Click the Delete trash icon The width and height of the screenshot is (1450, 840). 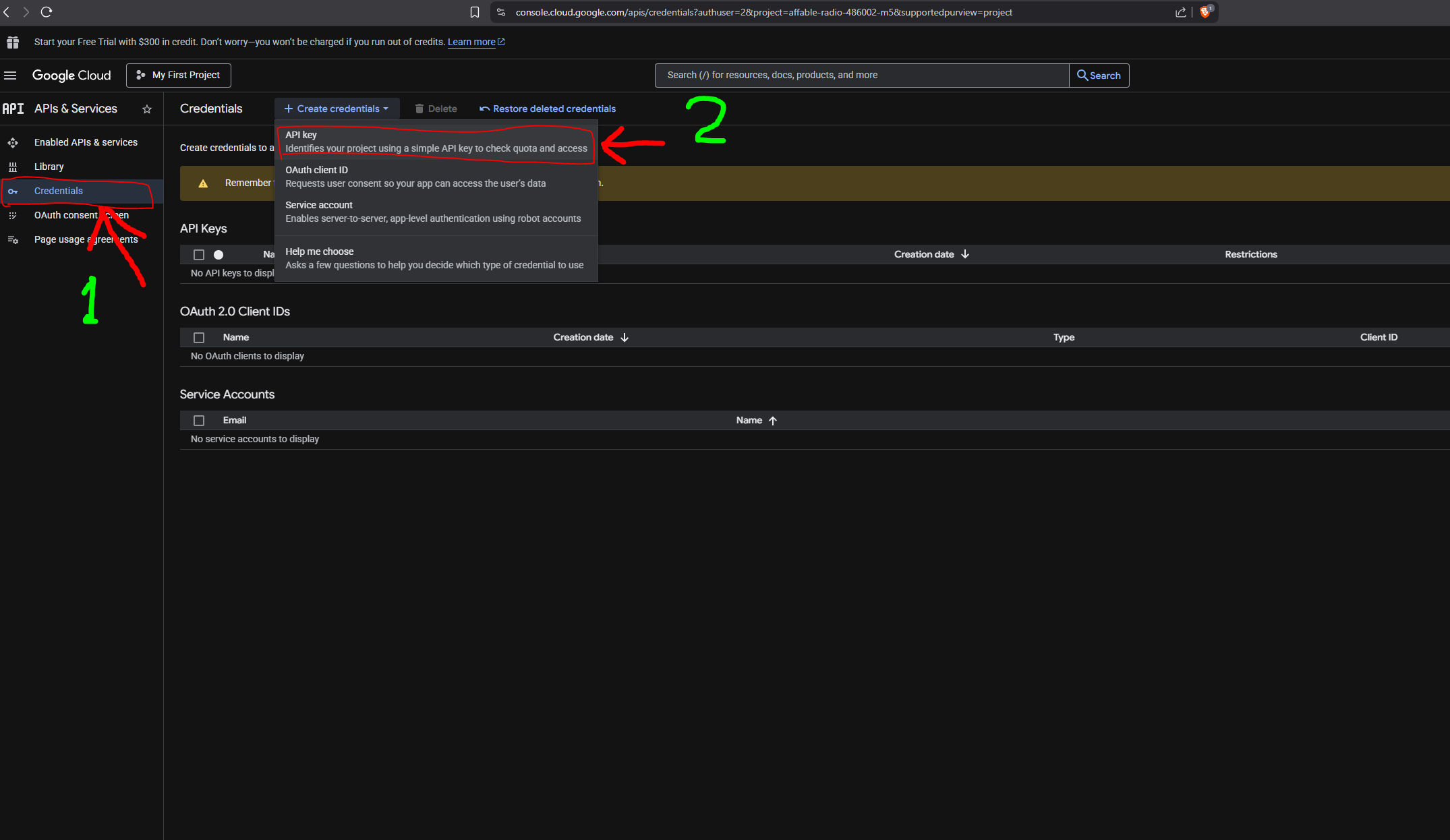[x=419, y=109]
